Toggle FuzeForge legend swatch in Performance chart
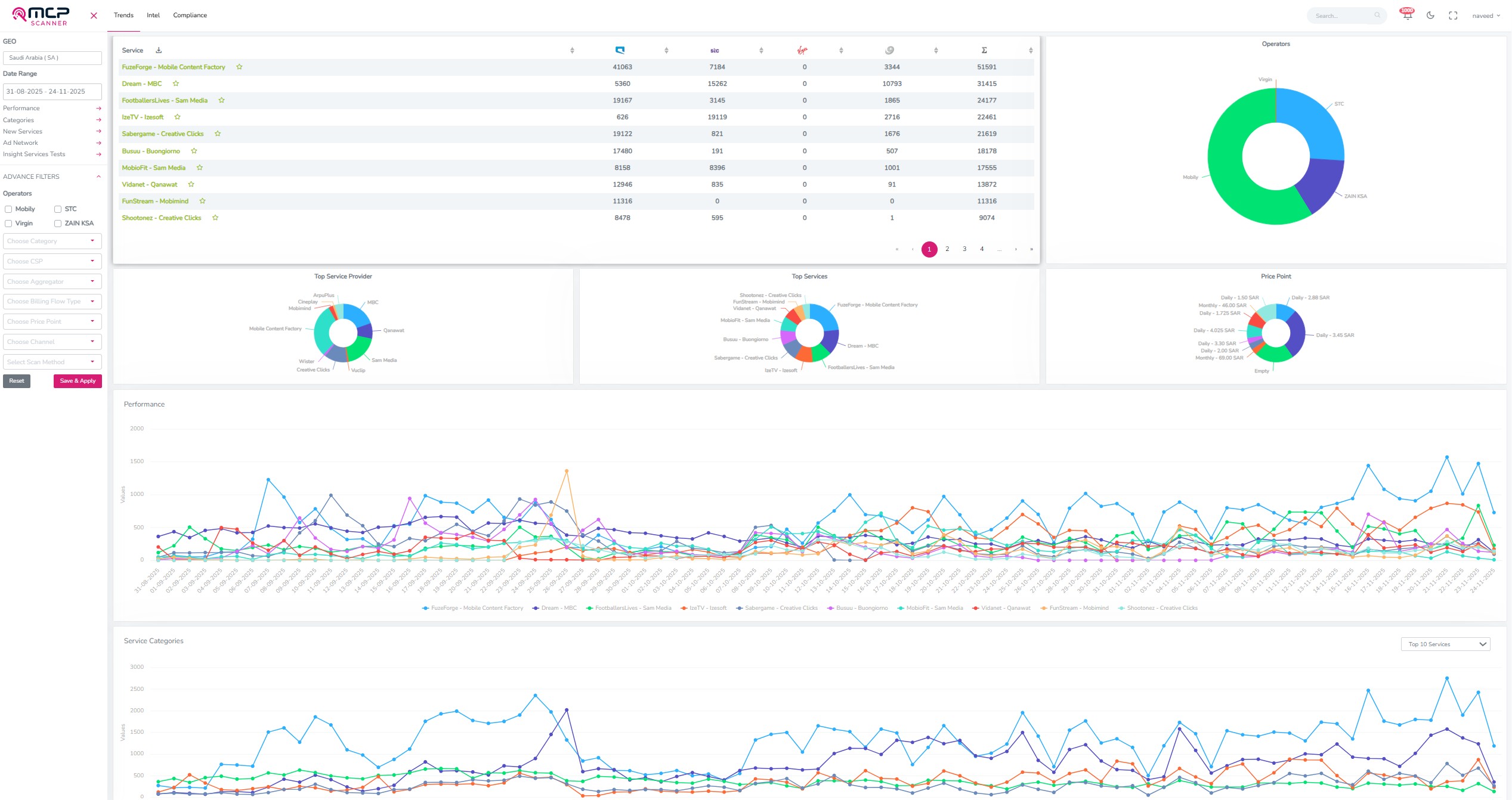 point(425,608)
